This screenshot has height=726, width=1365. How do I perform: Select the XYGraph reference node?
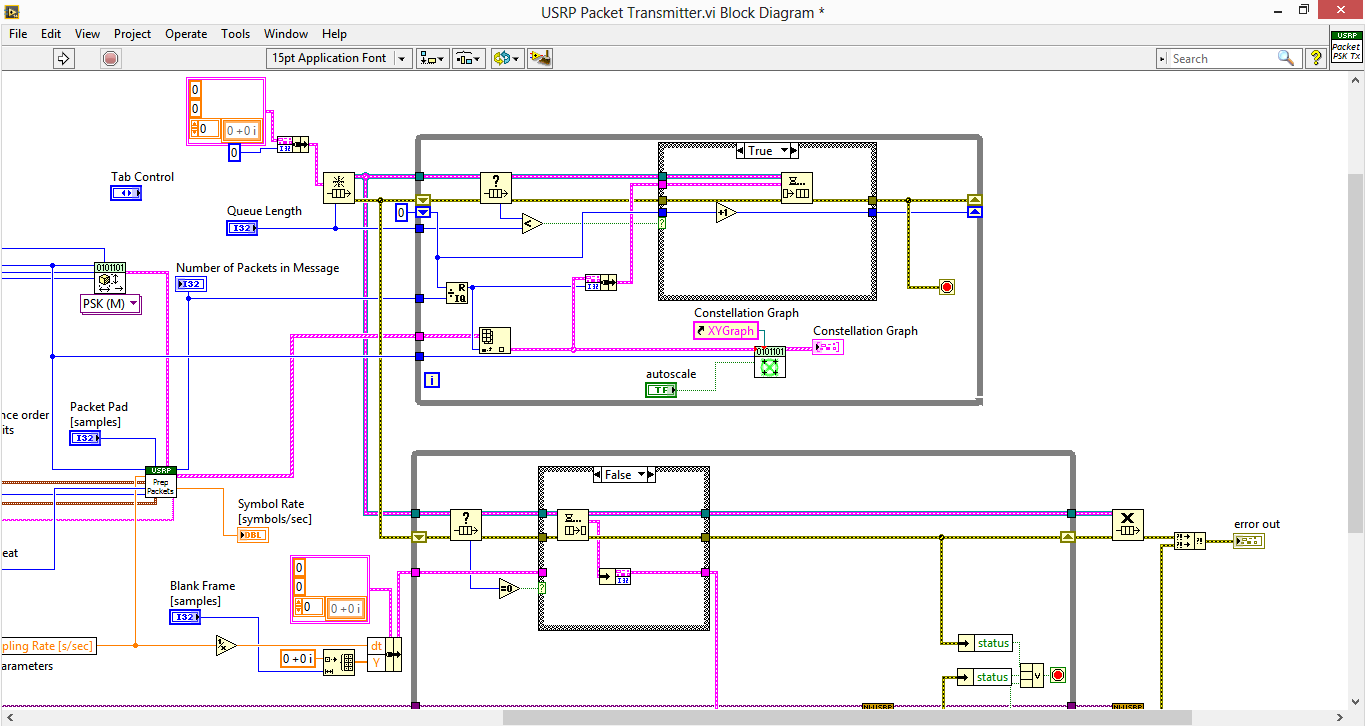pos(725,331)
